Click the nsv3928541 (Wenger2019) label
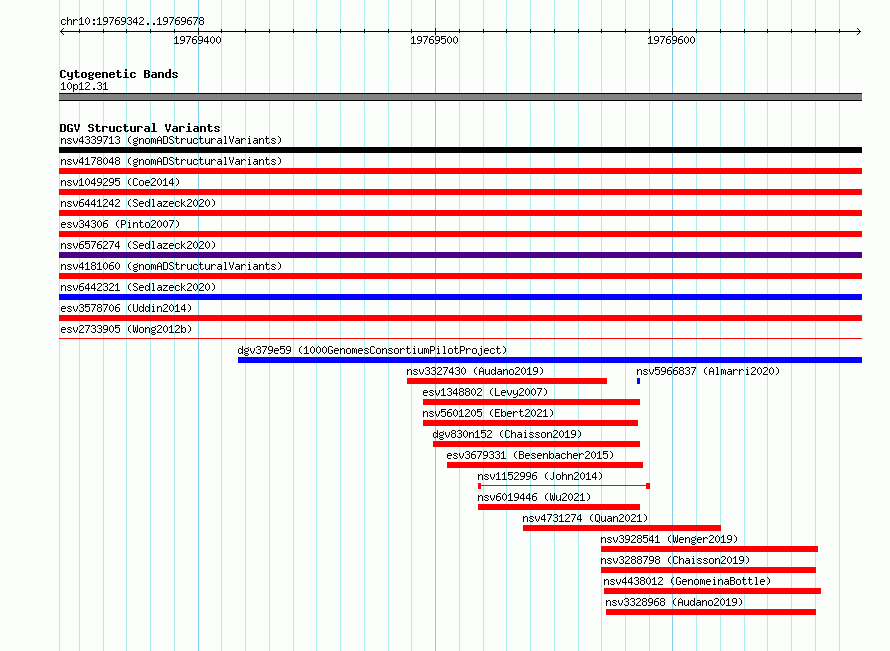The height and width of the screenshot is (651, 890). [x=669, y=539]
